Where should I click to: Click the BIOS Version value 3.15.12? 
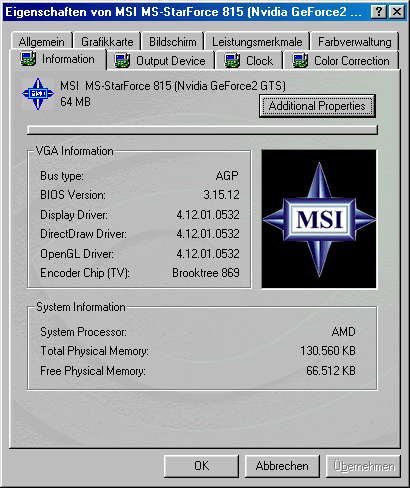click(x=221, y=195)
